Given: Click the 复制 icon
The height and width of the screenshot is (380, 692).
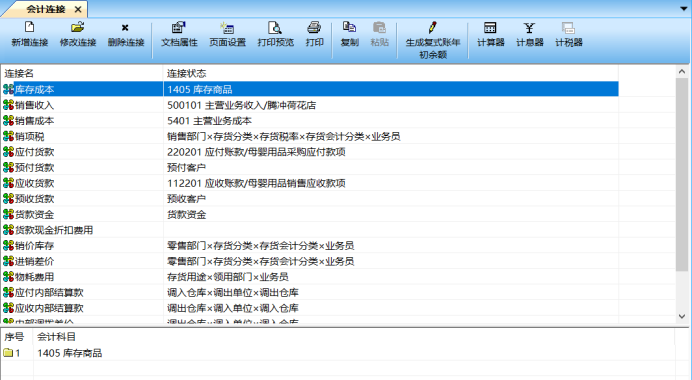Looking at the screenshot, I should pos(350,27).
